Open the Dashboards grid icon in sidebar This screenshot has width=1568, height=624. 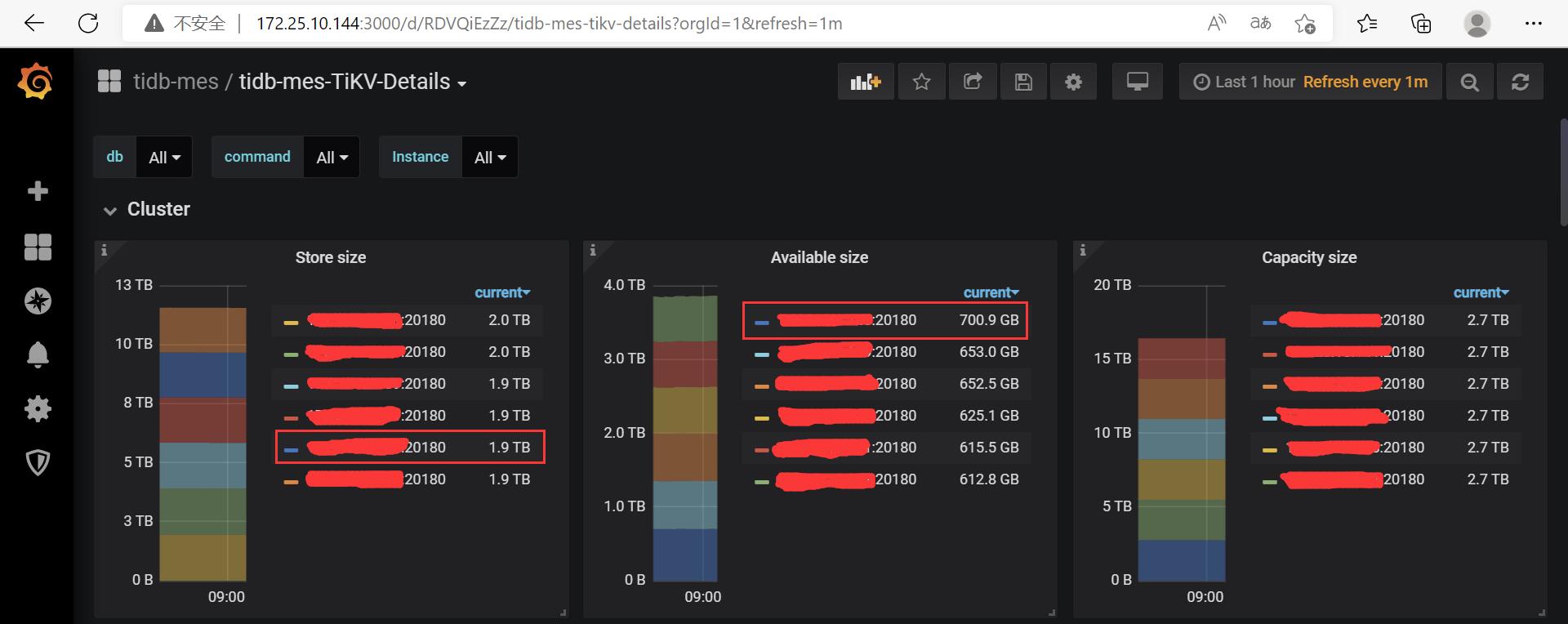pos(38,247)
